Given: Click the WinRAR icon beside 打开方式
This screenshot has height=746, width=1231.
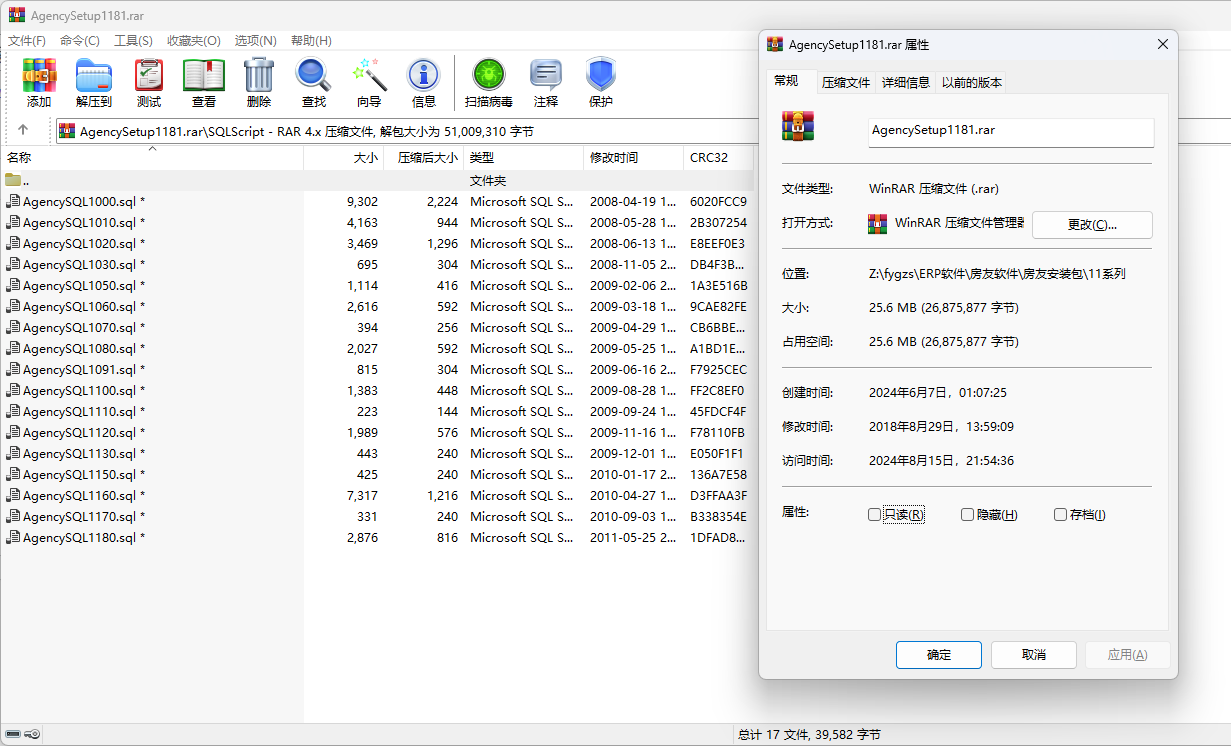Looking at the screenshot, I should (x=878, y=224).
